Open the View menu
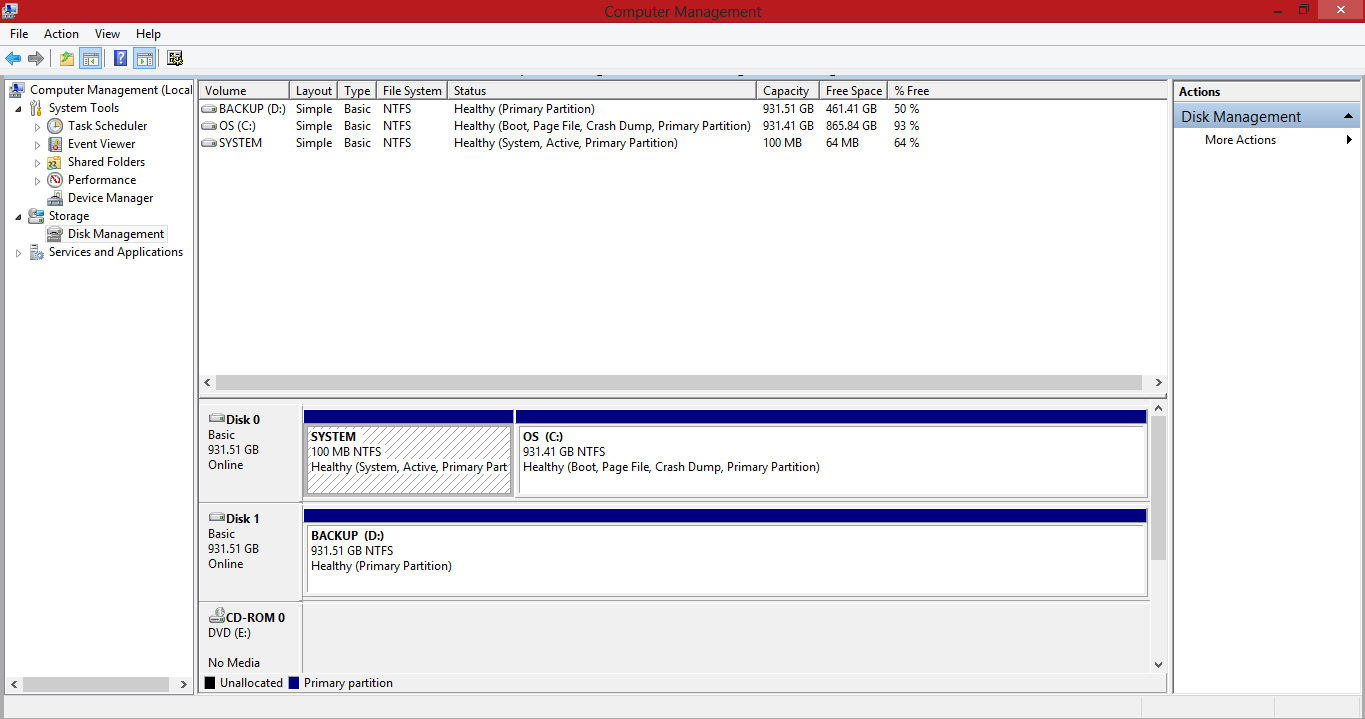1365x719 pixels. point(107,34)
